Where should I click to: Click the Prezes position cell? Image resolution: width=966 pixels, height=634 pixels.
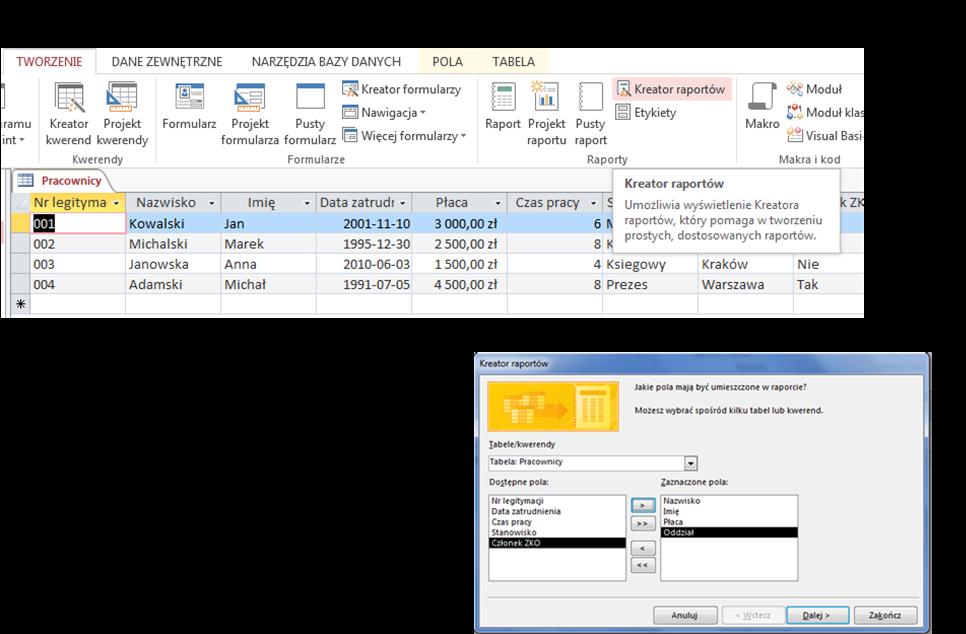pos(651,285)
